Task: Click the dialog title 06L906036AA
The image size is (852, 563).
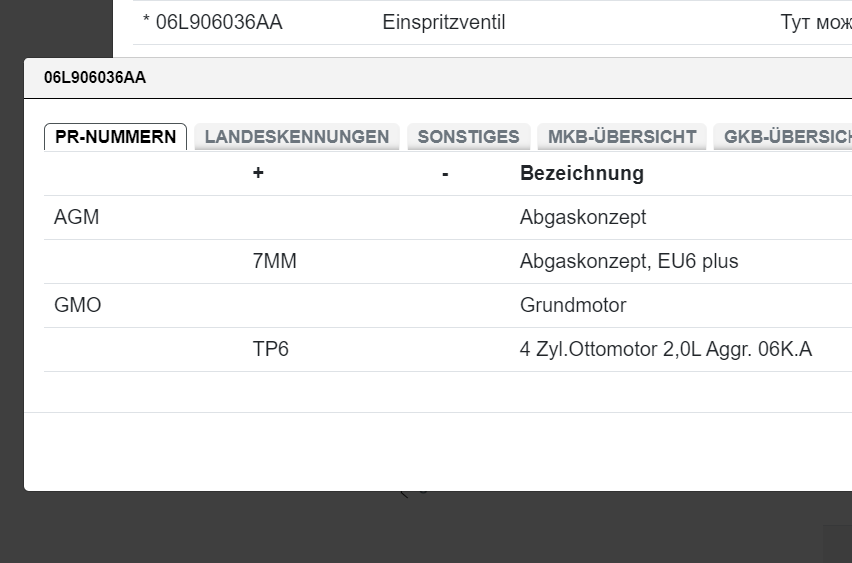Action: click(x=95, y=77)
